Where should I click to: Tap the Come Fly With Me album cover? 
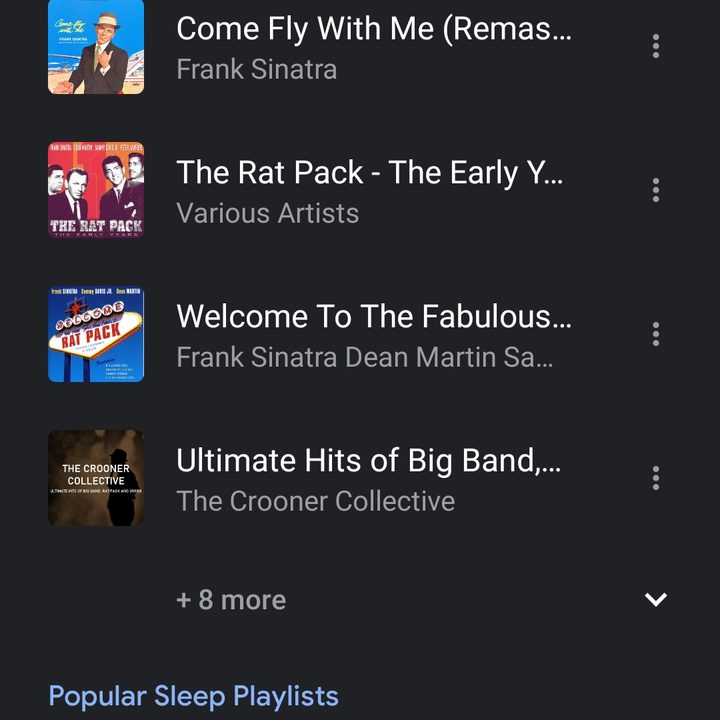(x=96, y=46)
